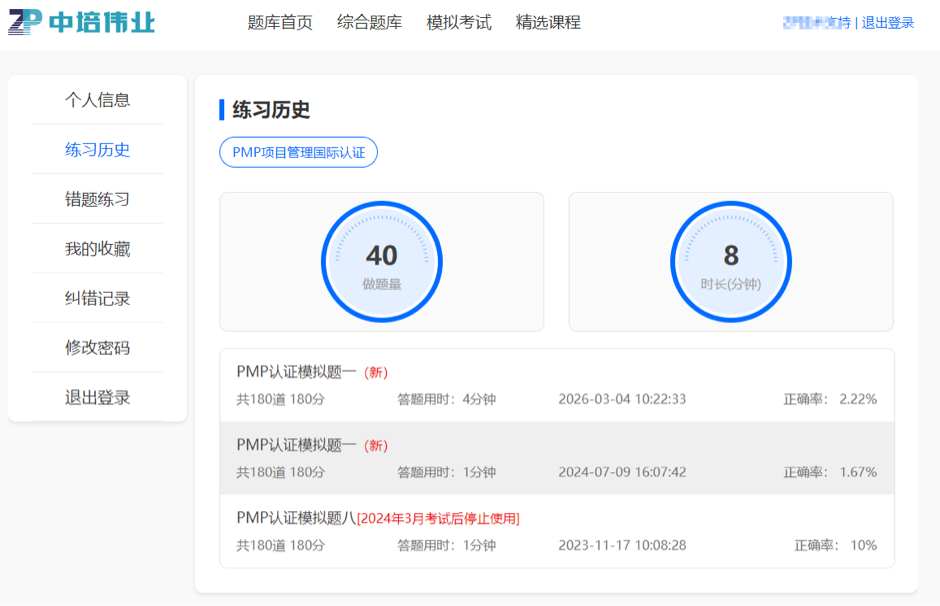940x606 pixels.
Task: Click the blurred username at top right
Action: tap(816, 23)
